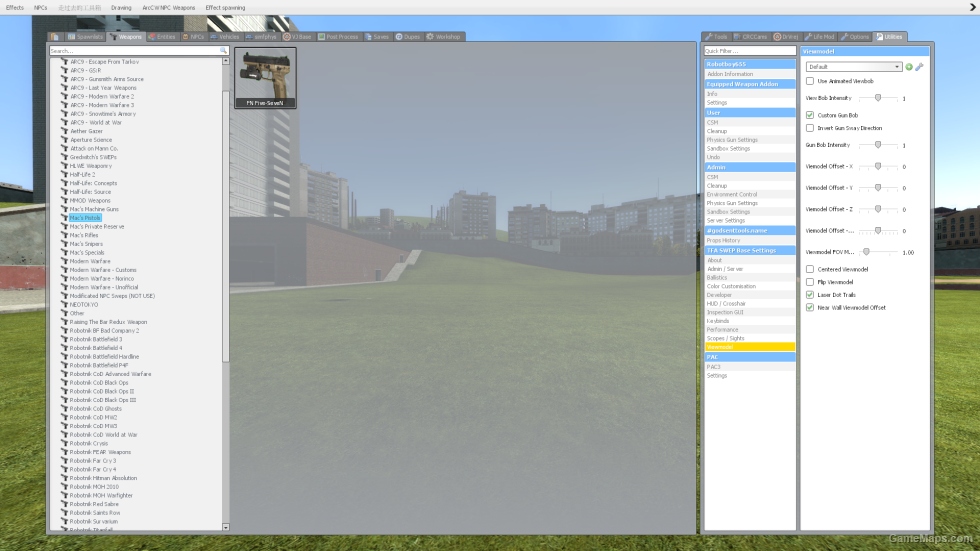Open the Drawing menu

[x=121, y=7]
